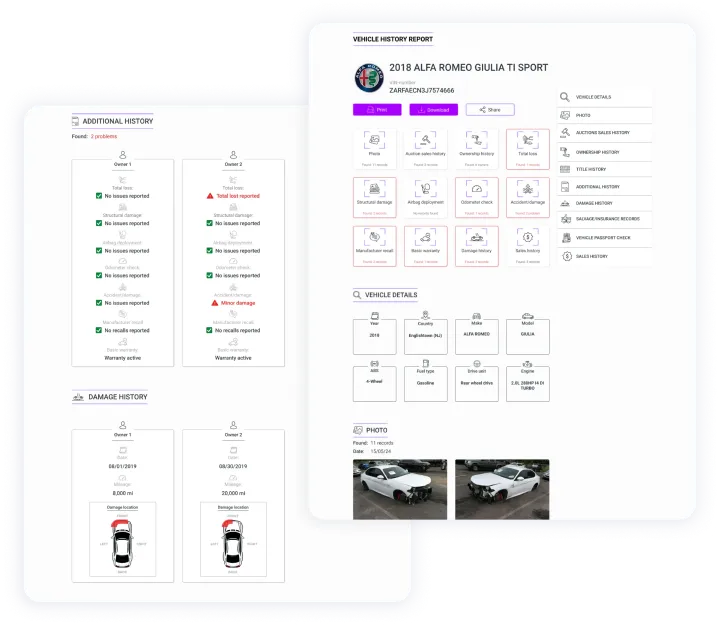This screenshot has width=719, height=625.
Task: Click the Share button
Action: (490, 110)
